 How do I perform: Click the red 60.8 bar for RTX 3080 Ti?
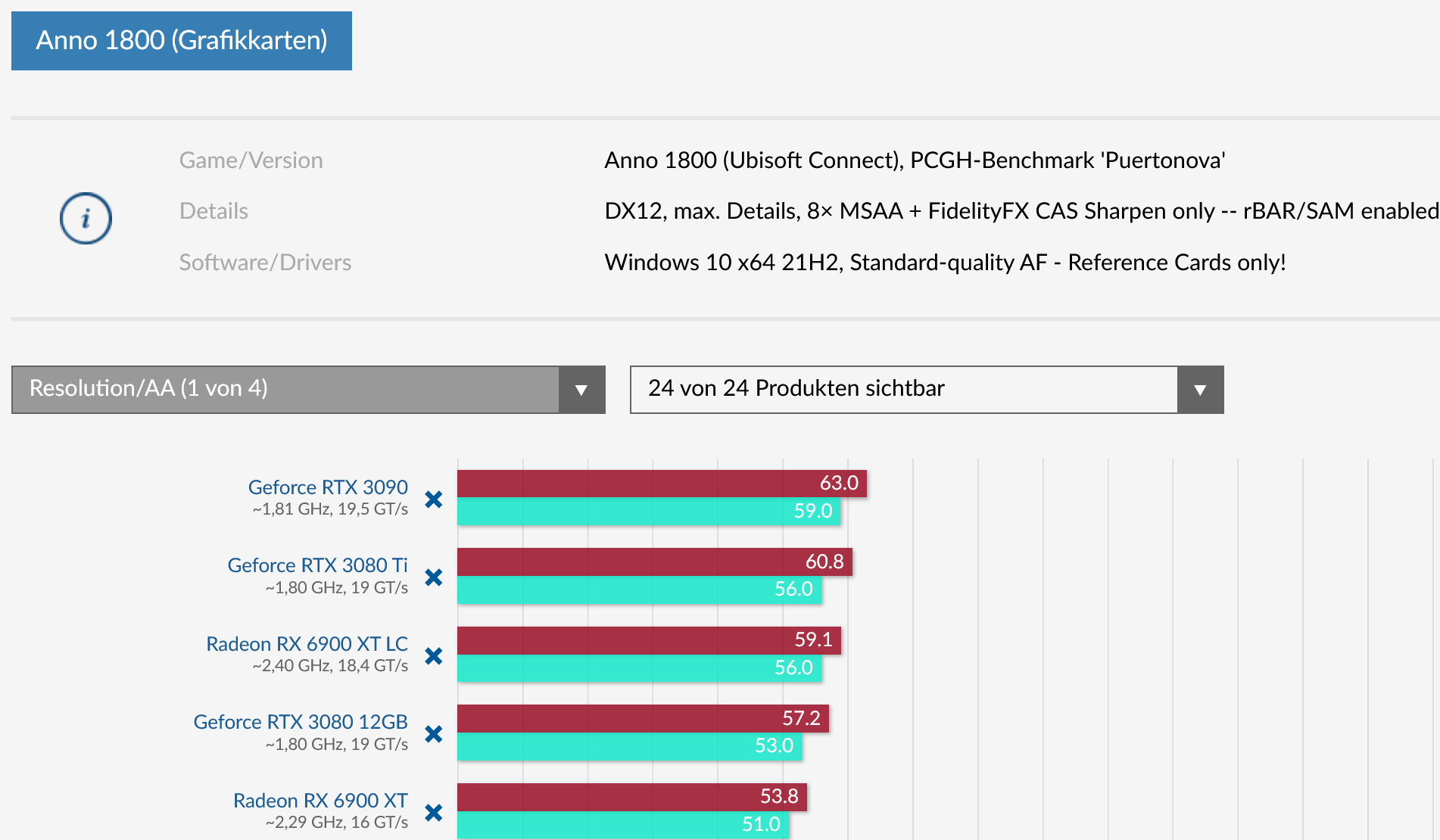point(655,562)
